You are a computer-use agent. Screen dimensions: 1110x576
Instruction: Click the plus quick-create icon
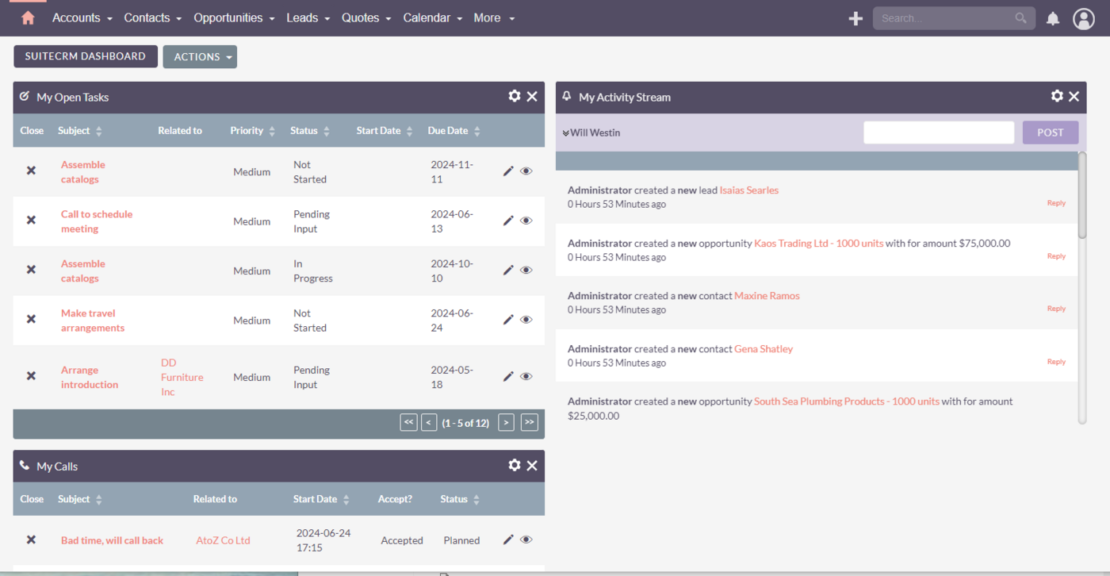click(x=855, y=18)
